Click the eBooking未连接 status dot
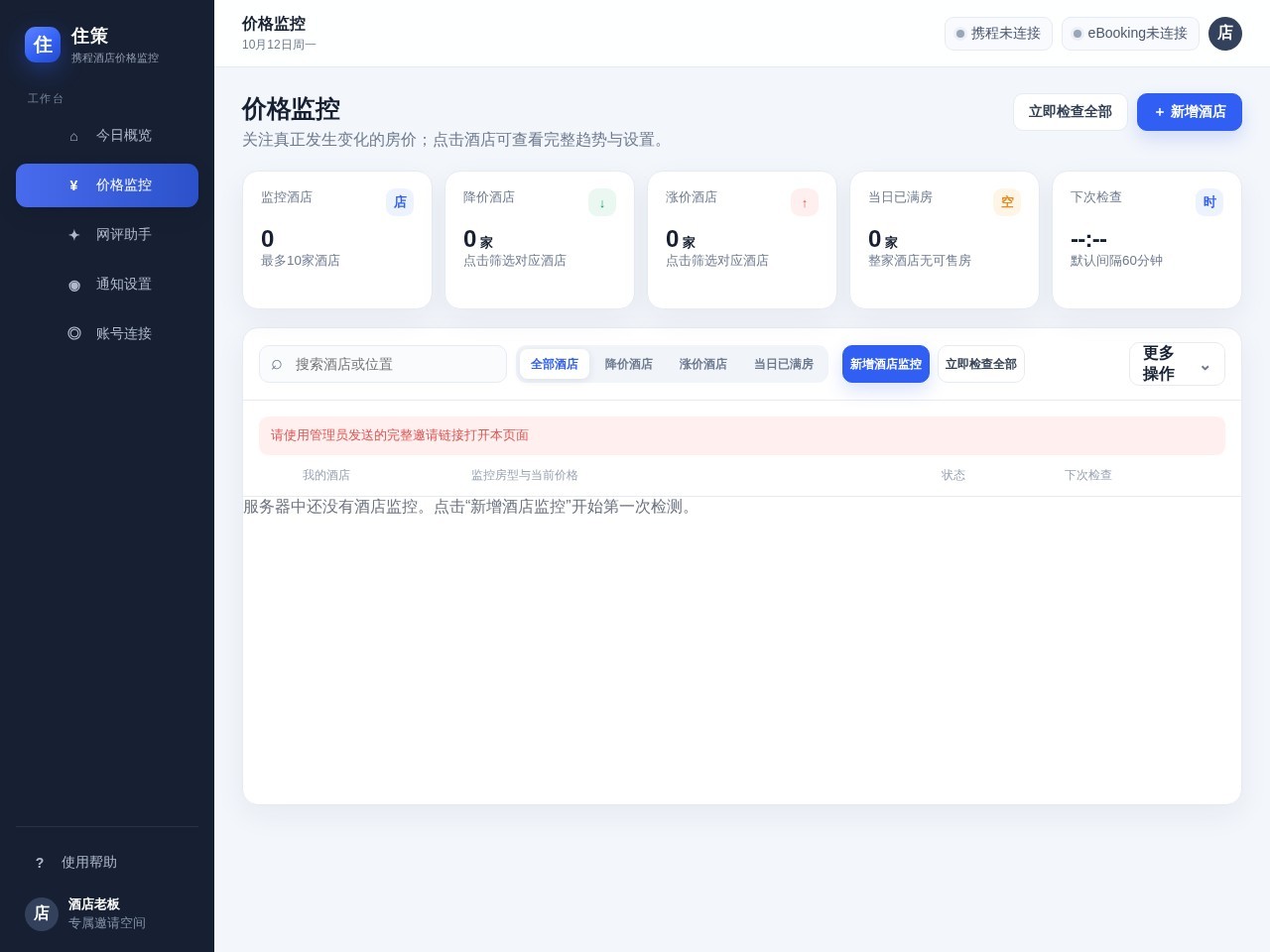The image size is (1270, 952). click(1078, 34)
